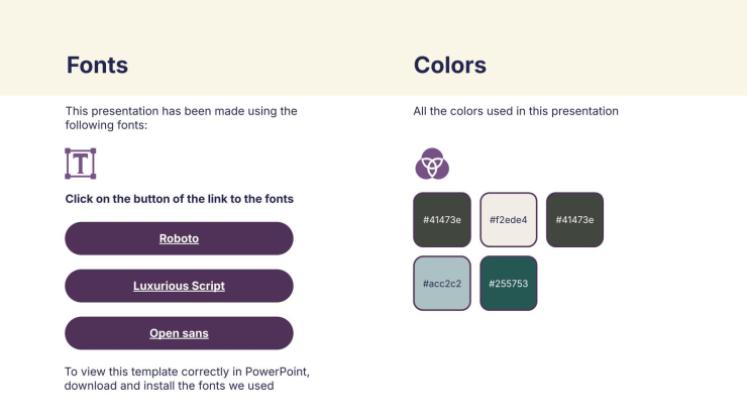Open the Luxurious Script font link
The height and width of the screenshot is (420, 747).
[x=179, y=286]
